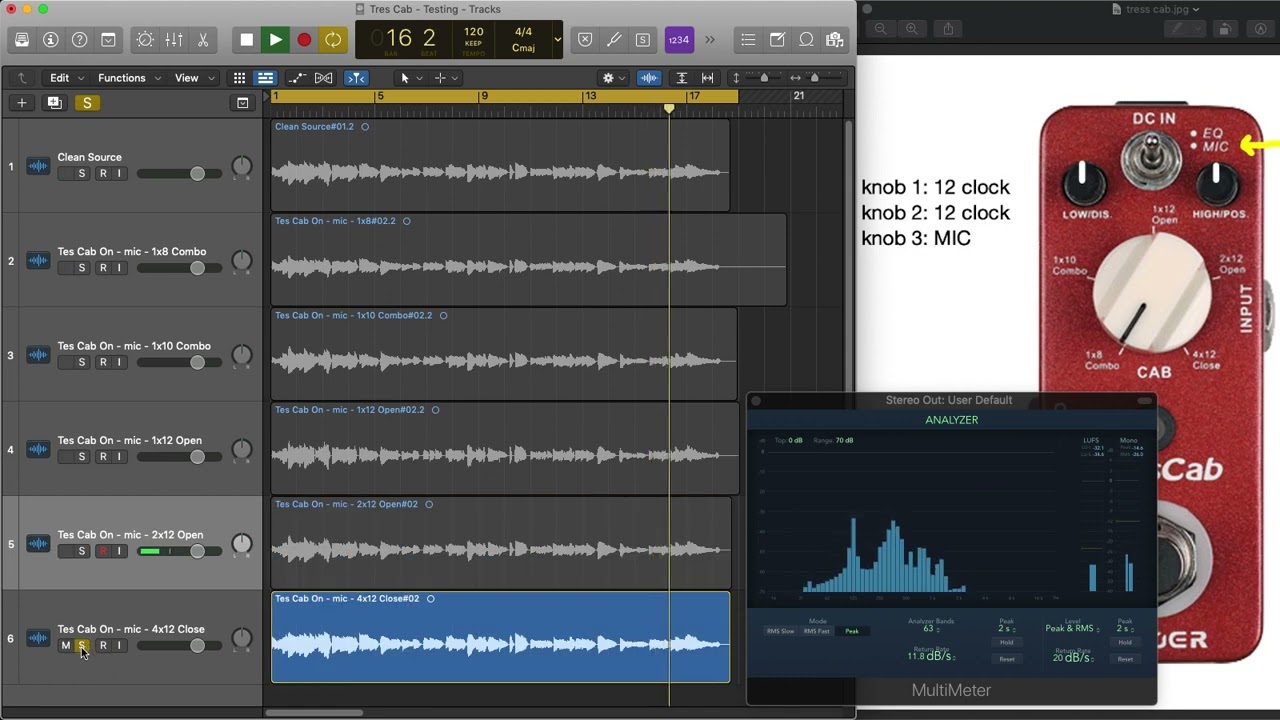Open the Library panel icon

tap(22, 40)
